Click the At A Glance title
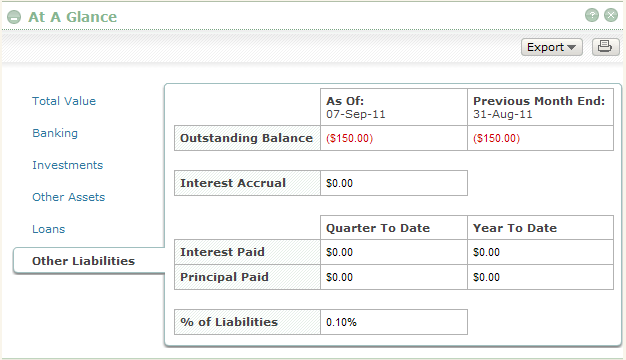Image resolution: width=626 pixels, height=360 pixels. coord(72,17)
